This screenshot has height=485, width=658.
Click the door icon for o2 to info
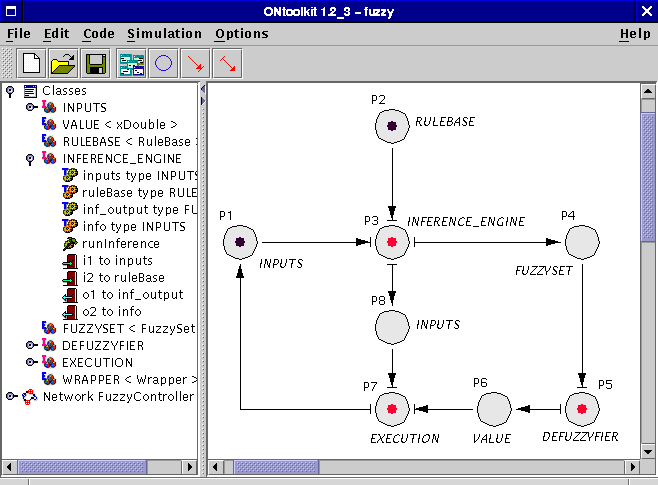click(70, 312)
